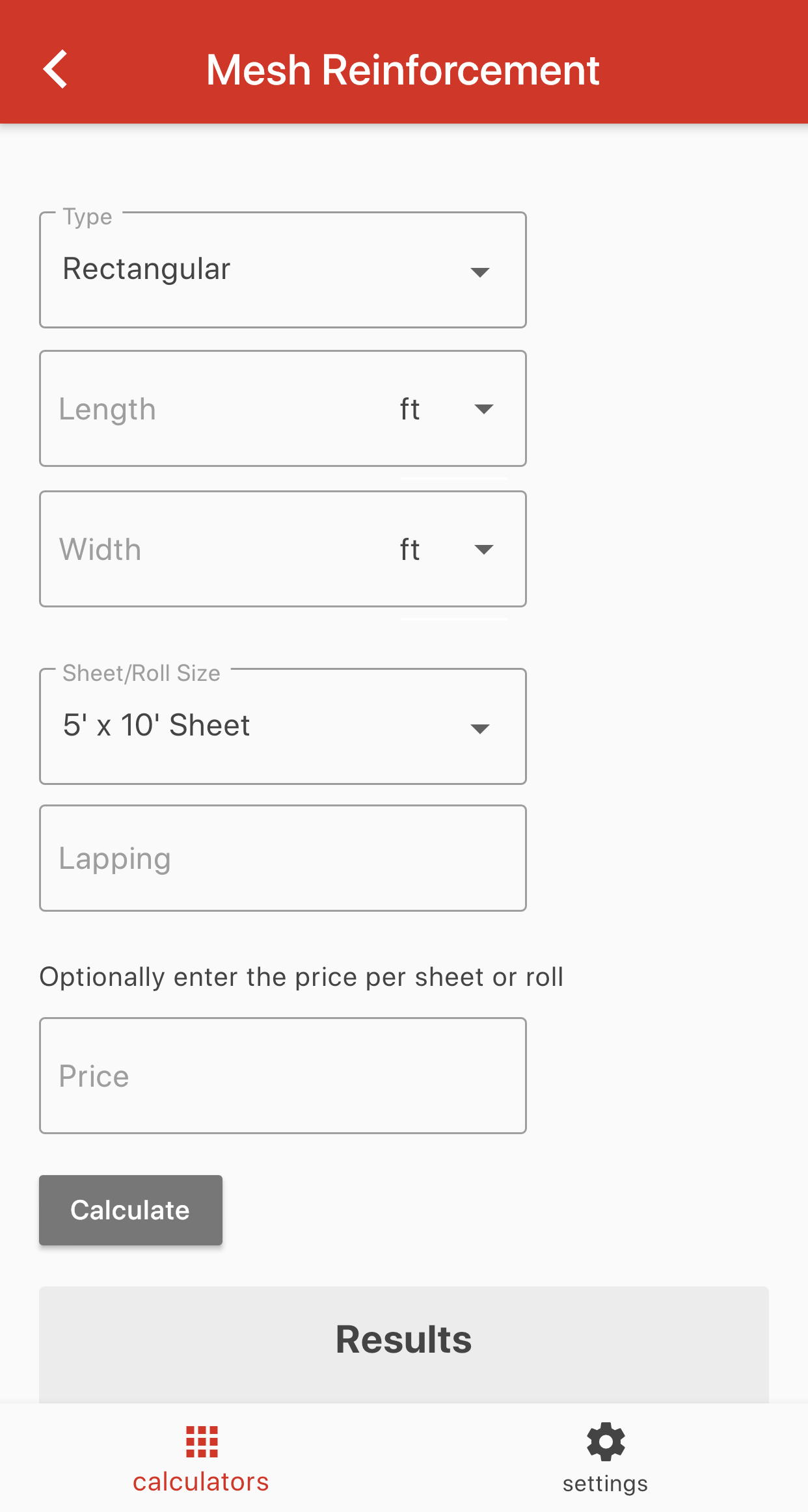
Task: Click the Calculate button
Action: coord(131,1210)
